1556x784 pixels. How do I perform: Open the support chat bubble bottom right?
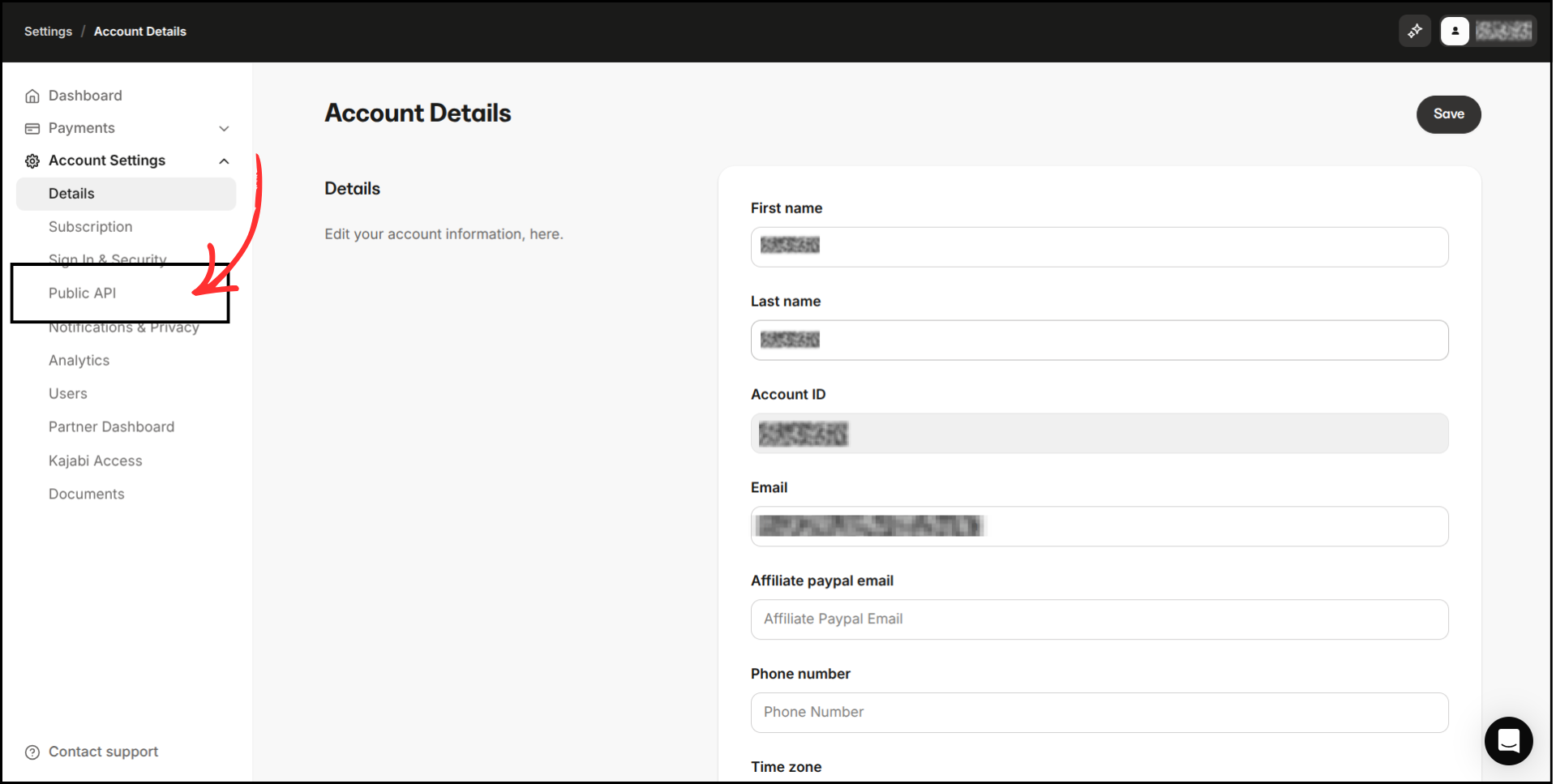1507,740
